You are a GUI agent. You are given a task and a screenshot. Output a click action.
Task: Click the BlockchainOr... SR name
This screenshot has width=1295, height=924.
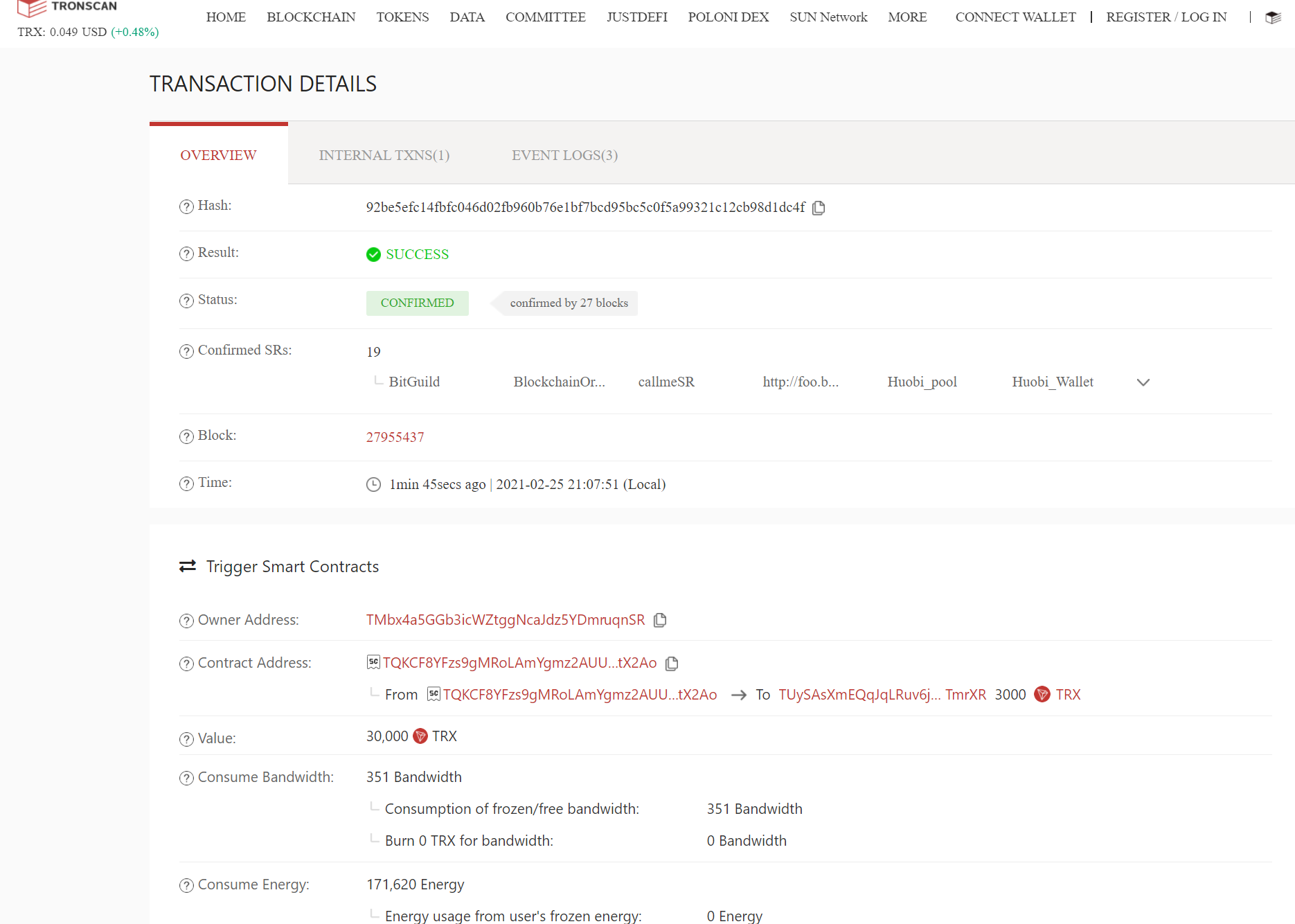559,382
